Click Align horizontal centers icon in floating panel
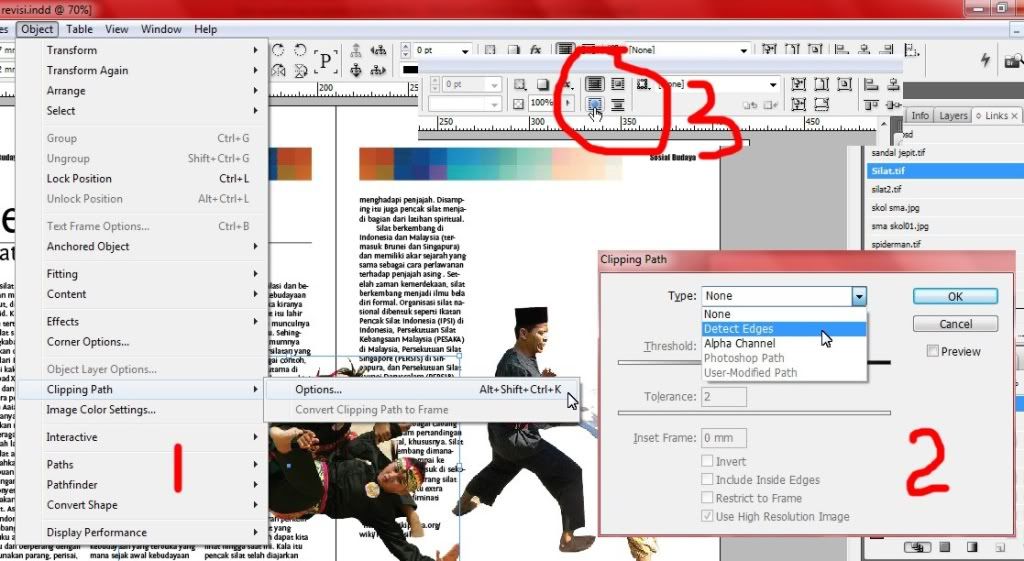The image size is (1024, 561). pyautogui.click(x=893, y=84)
